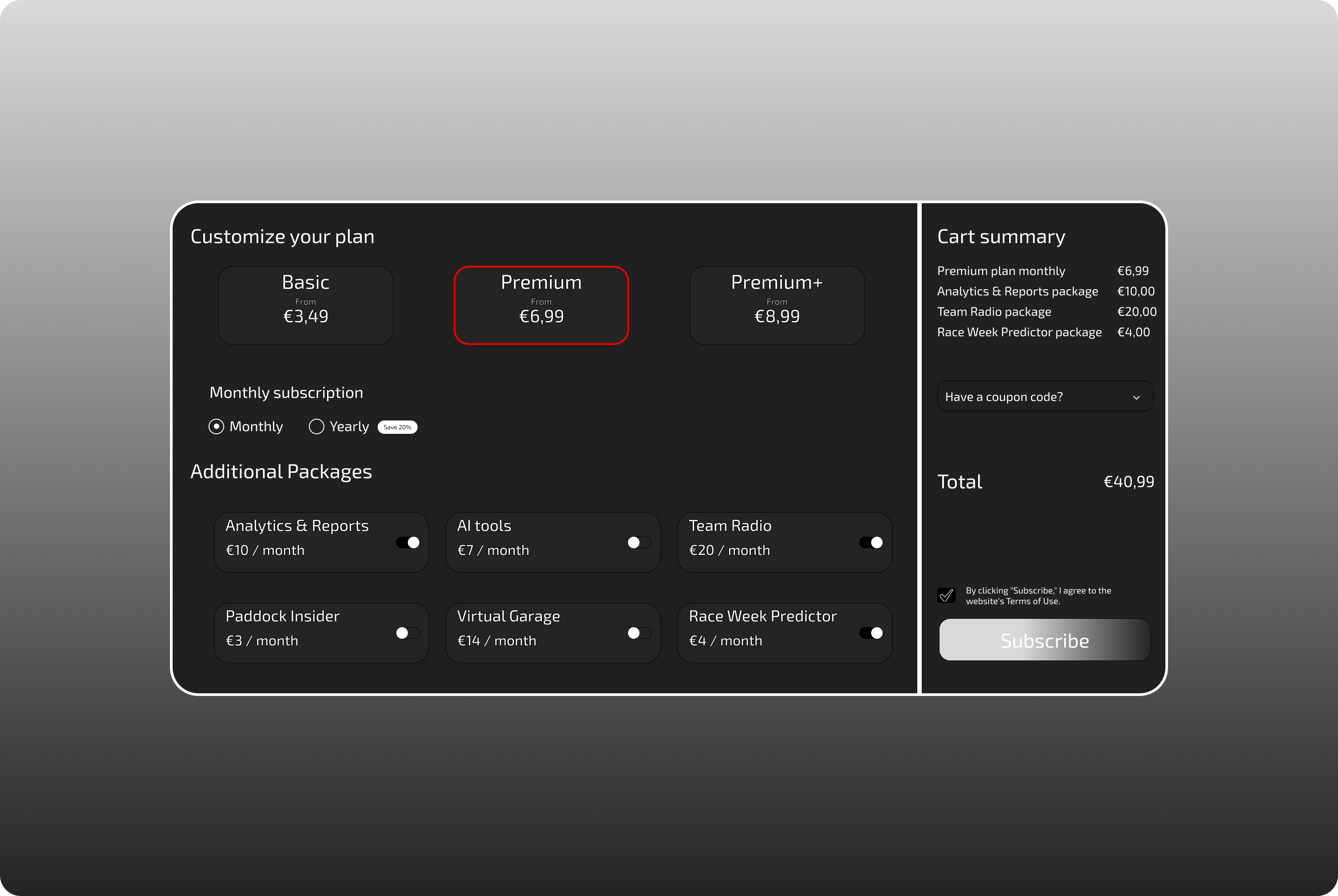Select the Premium plan card

point(541,305)
